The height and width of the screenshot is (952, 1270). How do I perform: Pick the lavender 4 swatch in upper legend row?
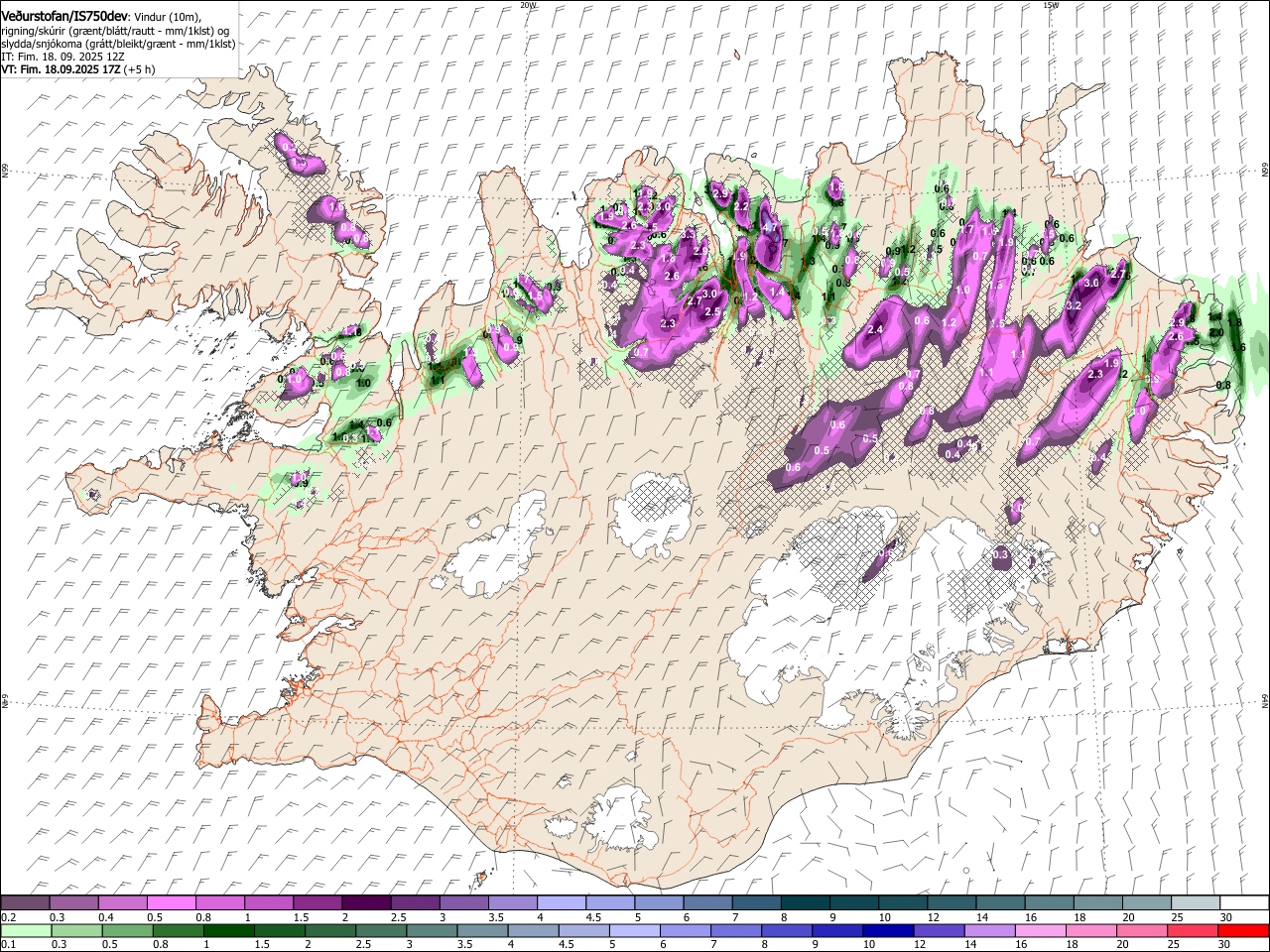[561, 902]
